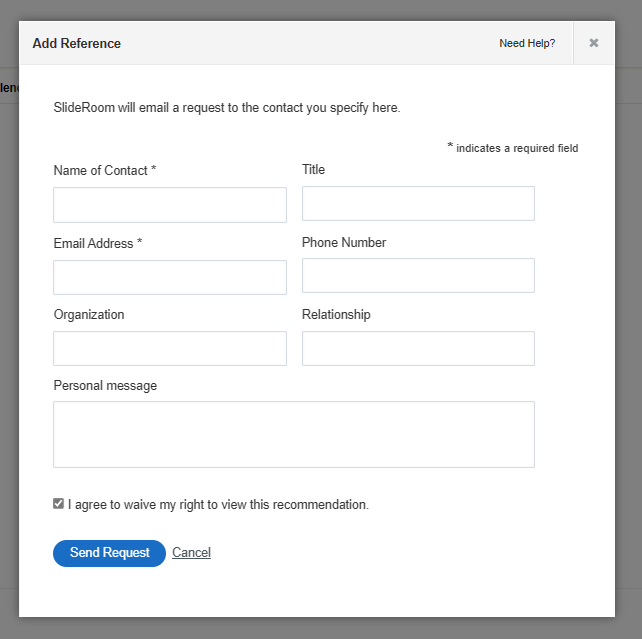Uncheck the waive right to view checkbox

(58, 504)
